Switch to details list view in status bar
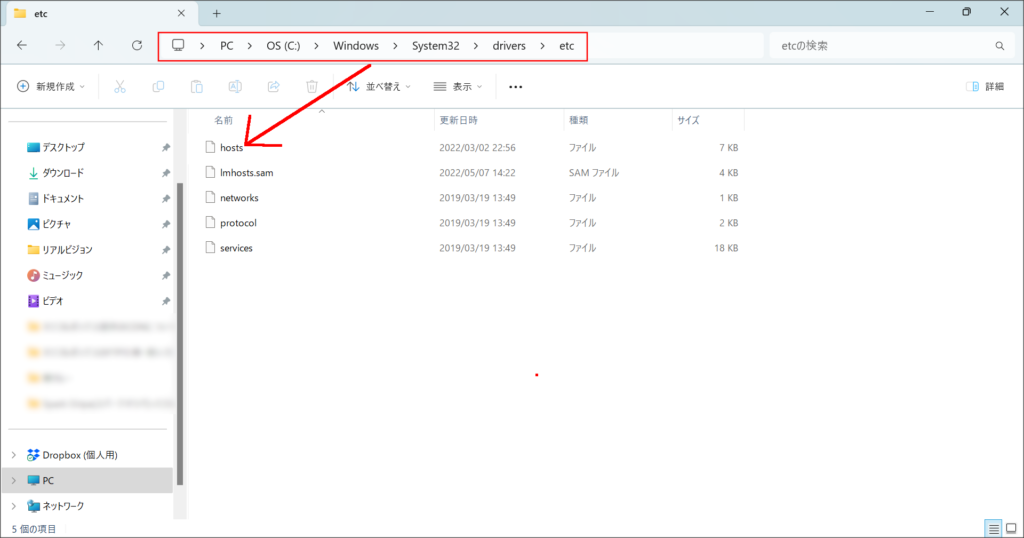Screen dimensions: 1024x538 [x=993, y=528]
